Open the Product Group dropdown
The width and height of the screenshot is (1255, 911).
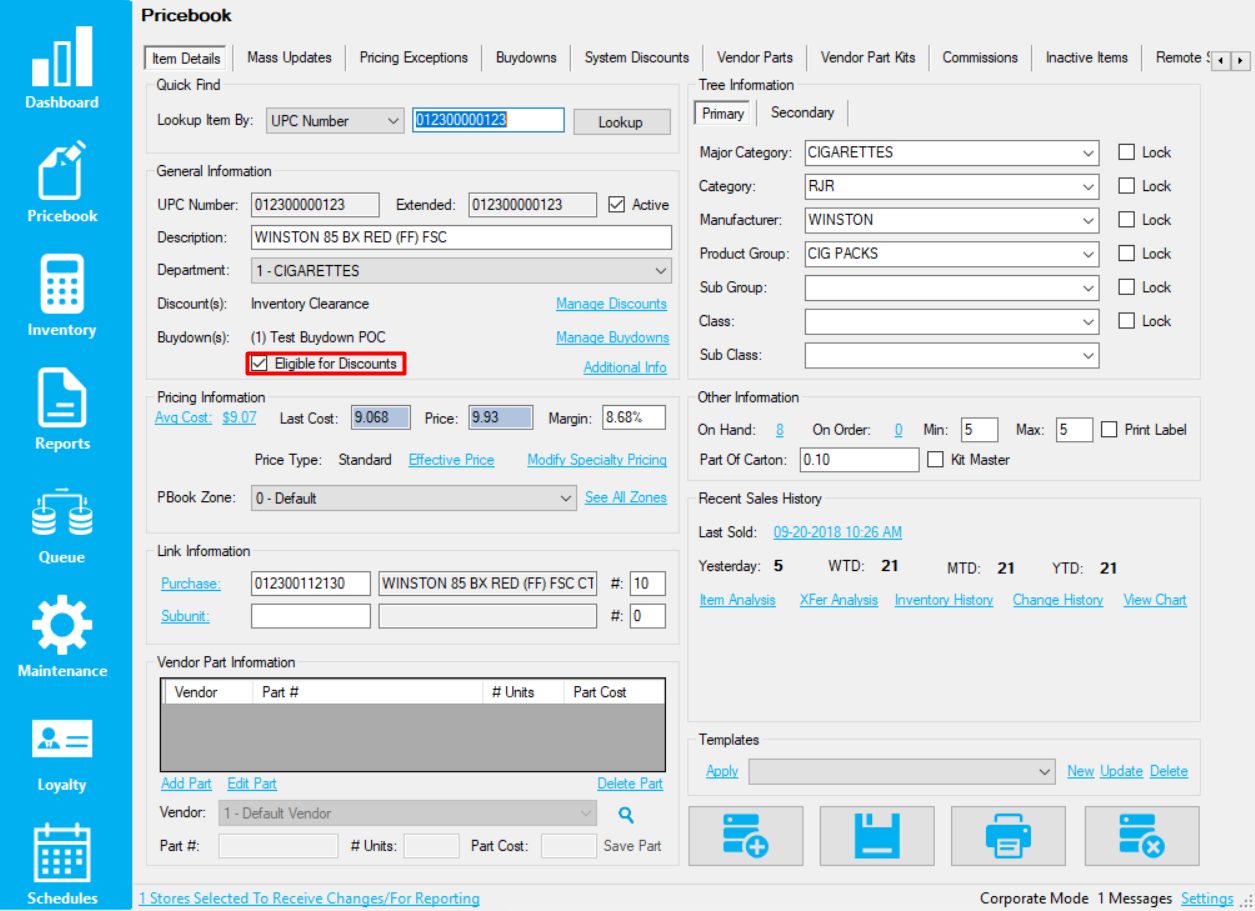[951, 254]
